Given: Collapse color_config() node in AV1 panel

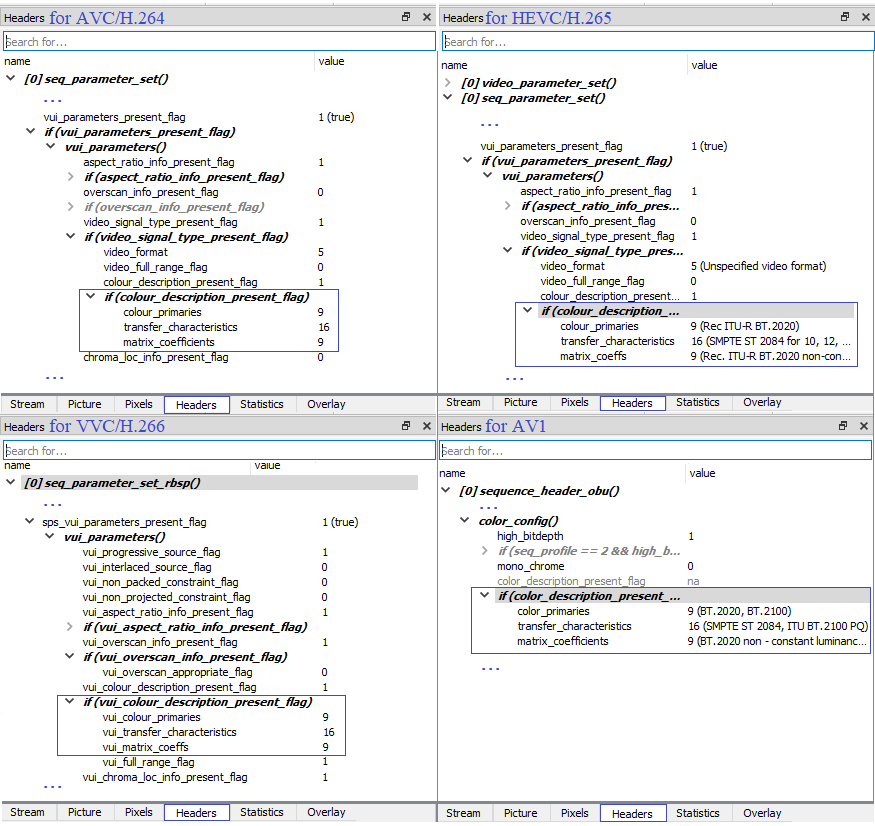Looking at the screenshot, I should click(465, 520).
